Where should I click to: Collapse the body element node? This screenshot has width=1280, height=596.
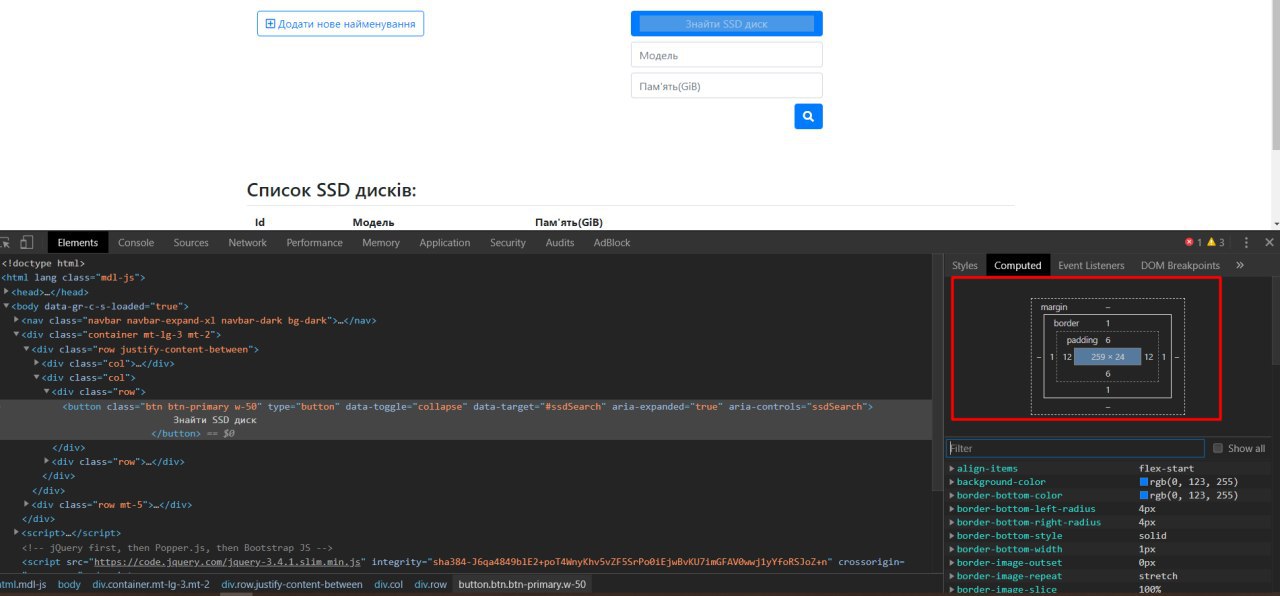6,306
